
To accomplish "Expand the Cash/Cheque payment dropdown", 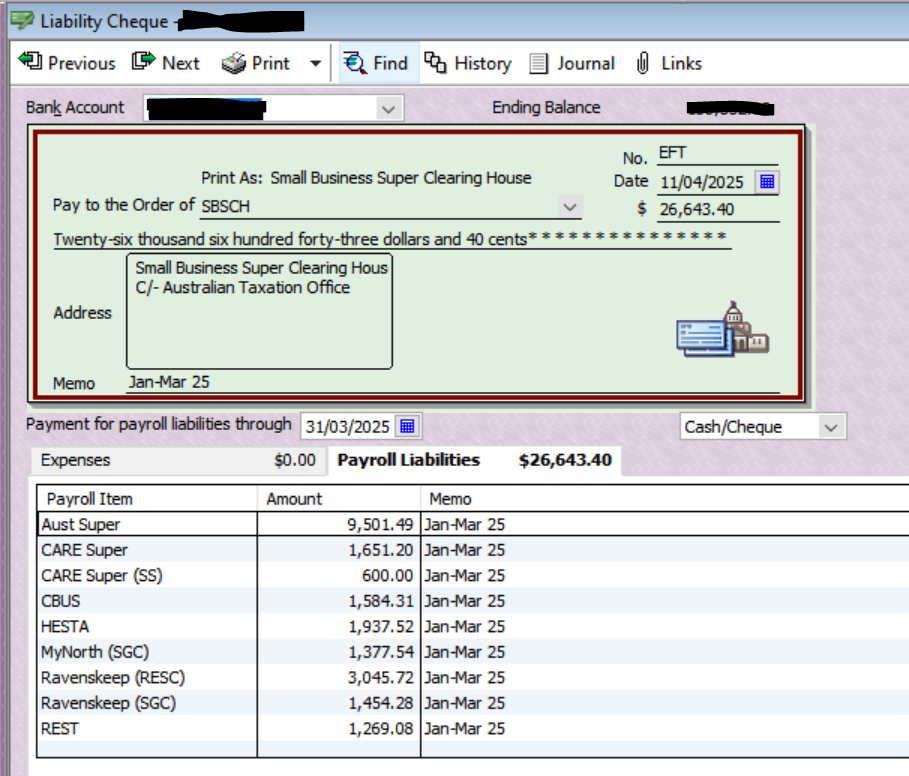I will [831, 427].
